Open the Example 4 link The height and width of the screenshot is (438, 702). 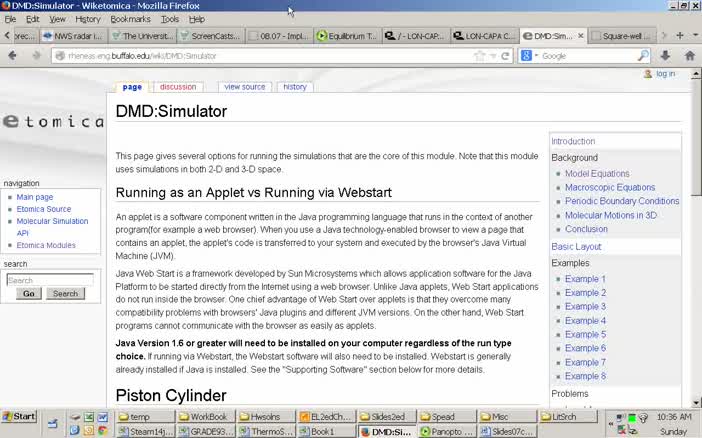(585, 321)
